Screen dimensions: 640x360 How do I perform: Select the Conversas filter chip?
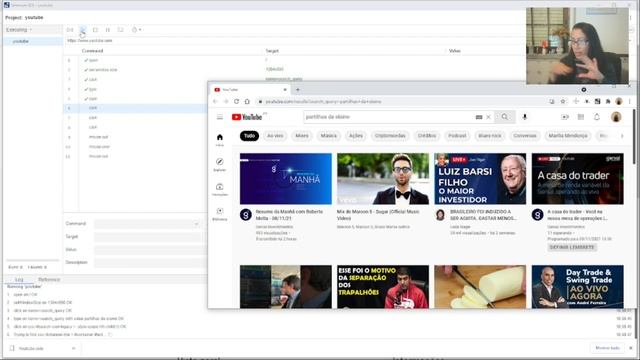[525, 136]
